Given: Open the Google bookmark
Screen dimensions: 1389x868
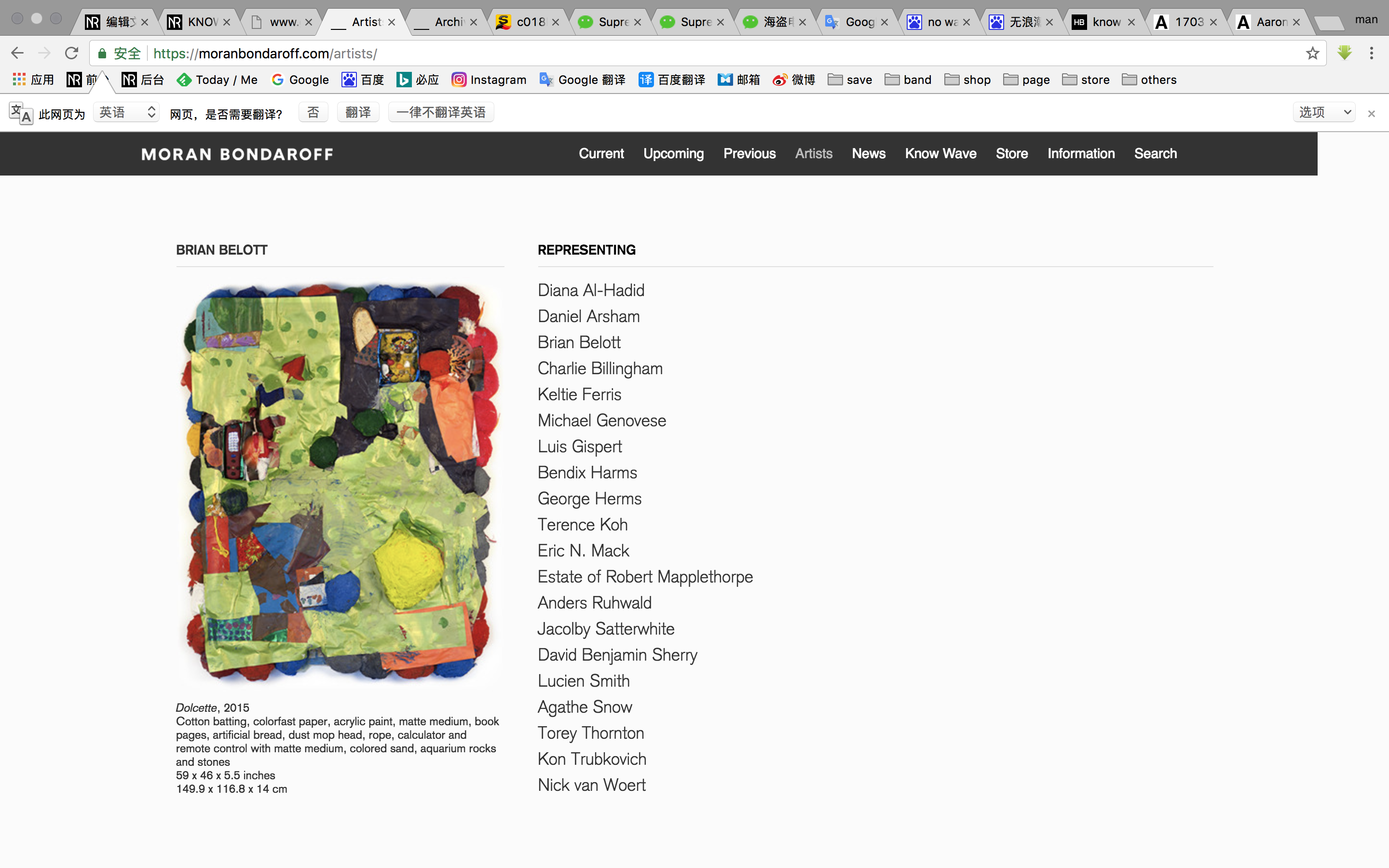Looking at the screenshot, I should point(300,80).
